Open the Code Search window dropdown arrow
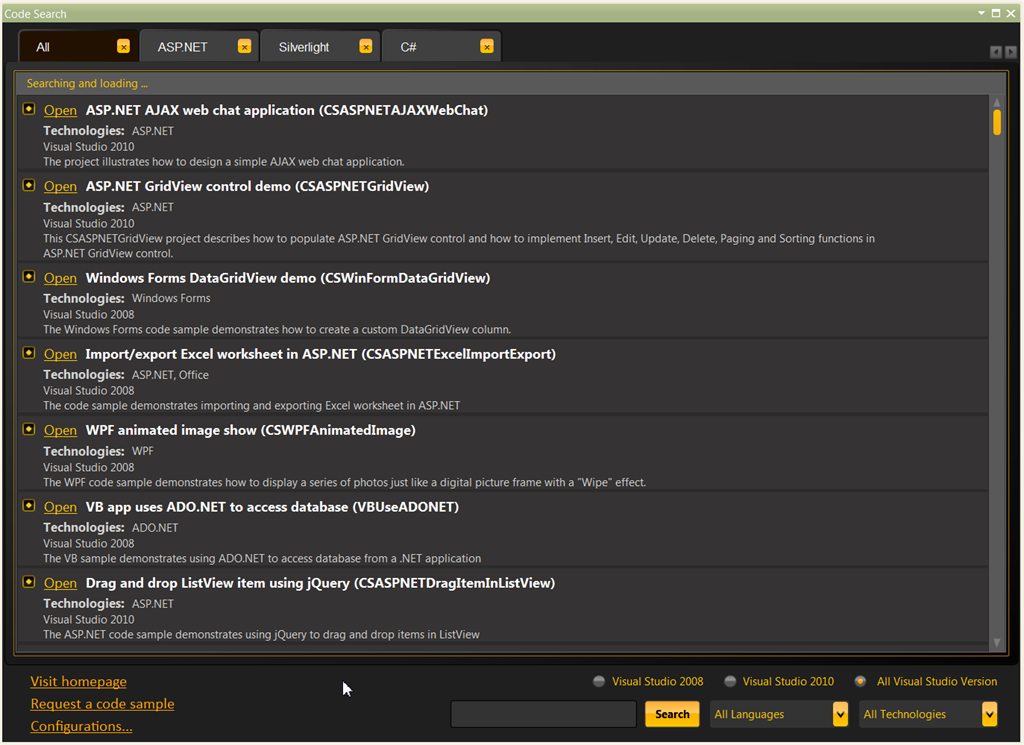1024x745 pixels. coord(981,13)
